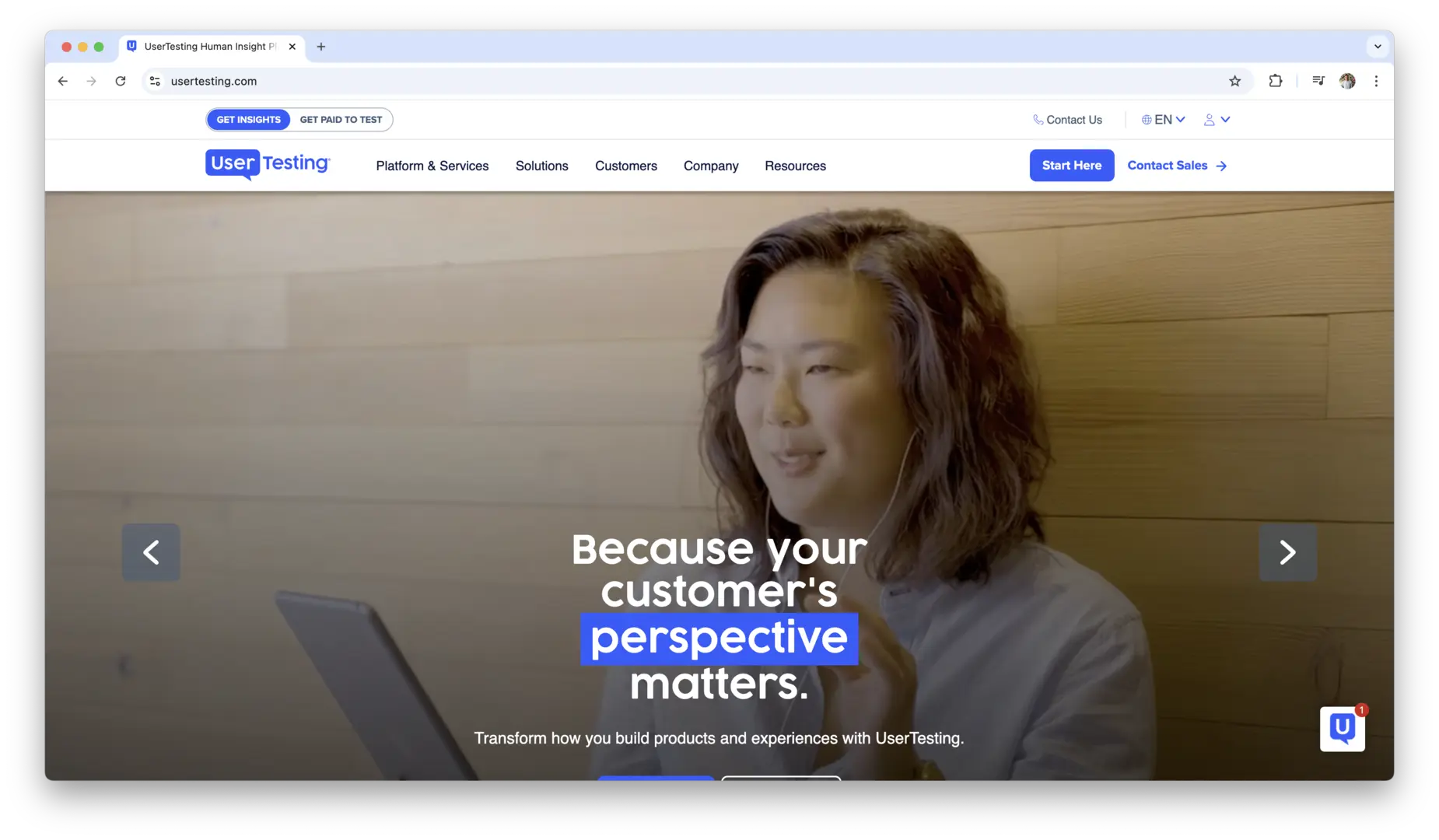Switch to Get Paid to Test
The image size is (1439, 840).
[x=341, y=120]
